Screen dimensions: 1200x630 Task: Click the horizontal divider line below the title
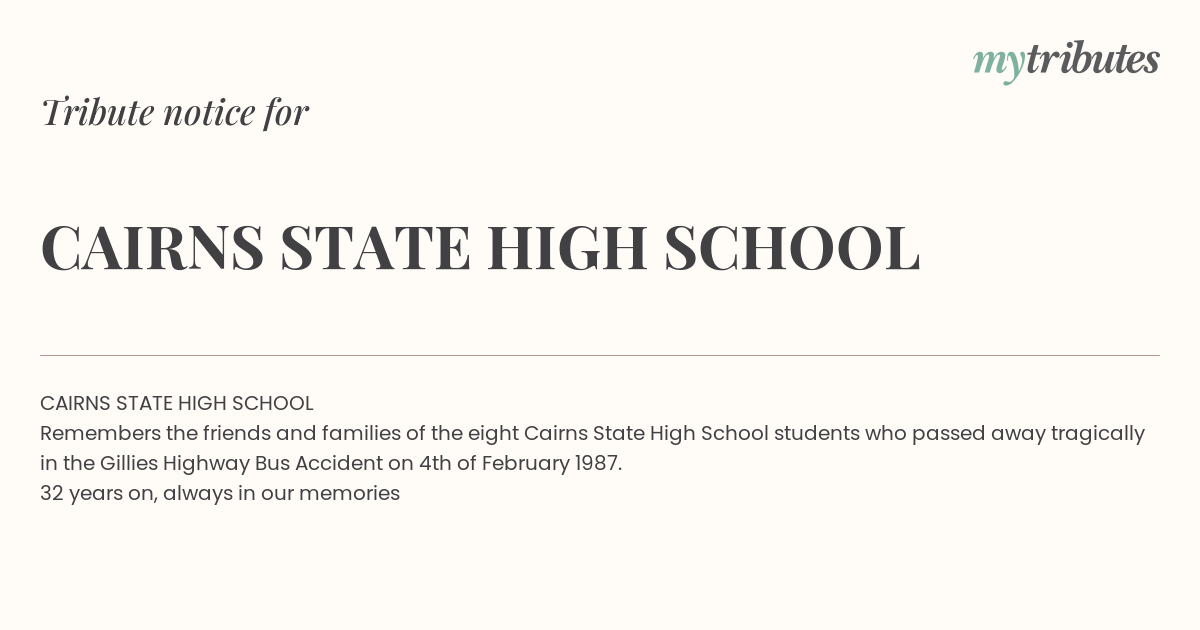coord(600,355)
